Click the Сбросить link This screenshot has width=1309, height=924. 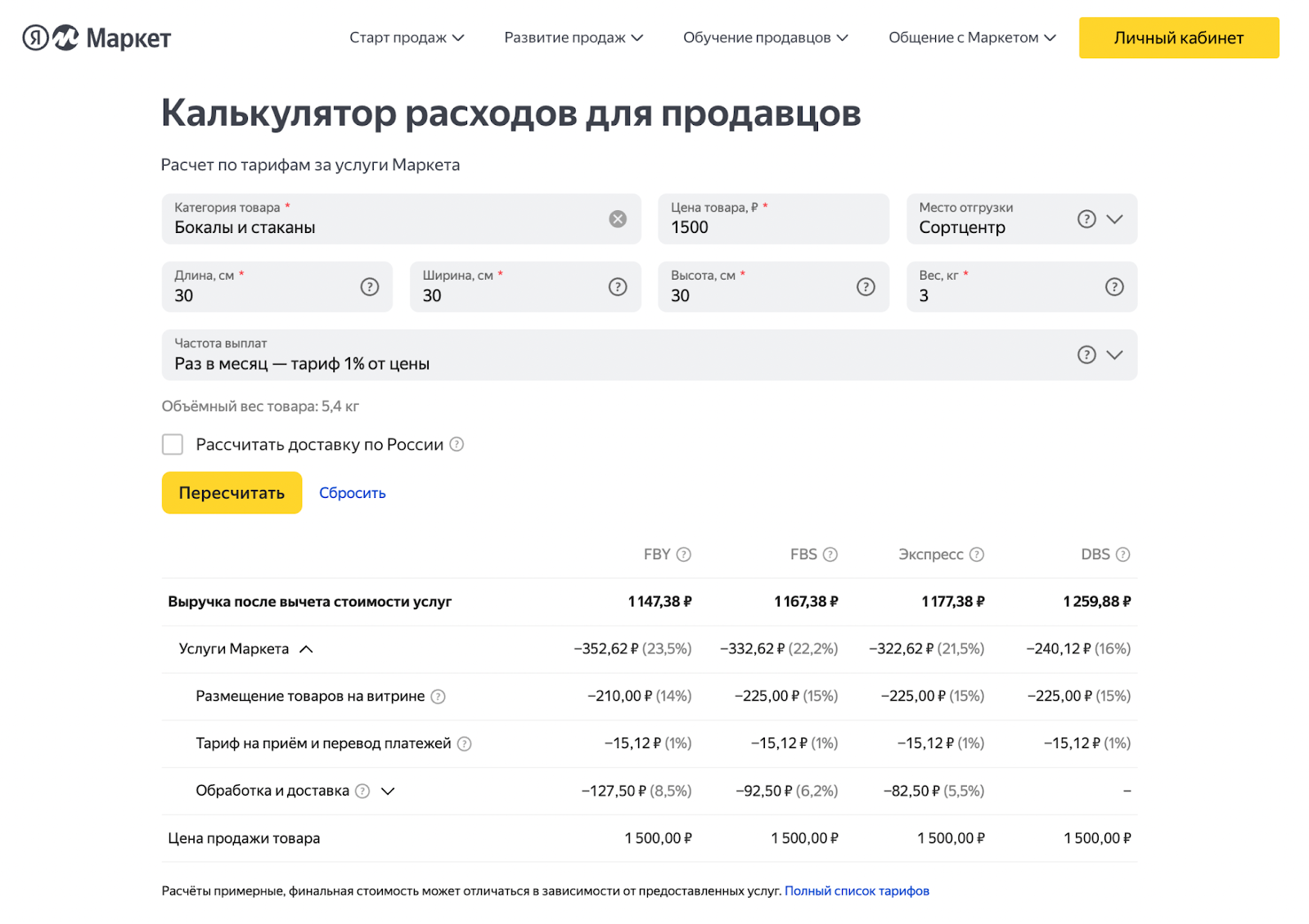[x=352, y=493]
